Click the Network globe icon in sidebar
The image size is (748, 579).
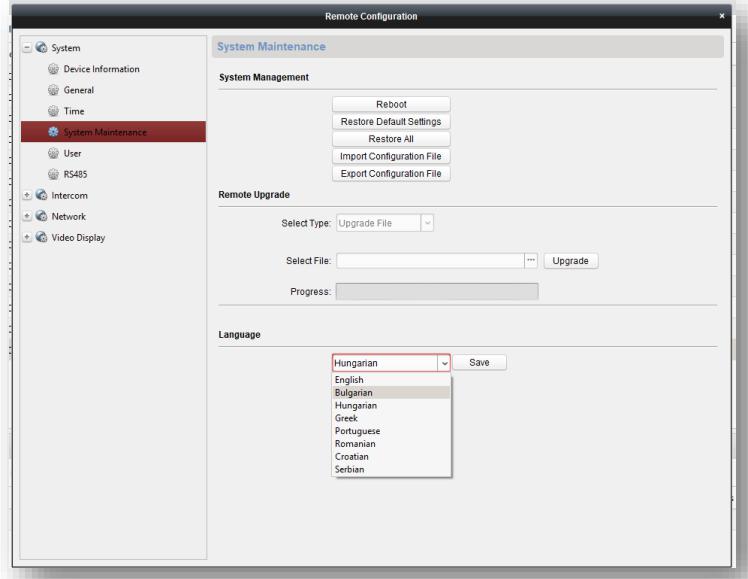[x=43, y=217]
